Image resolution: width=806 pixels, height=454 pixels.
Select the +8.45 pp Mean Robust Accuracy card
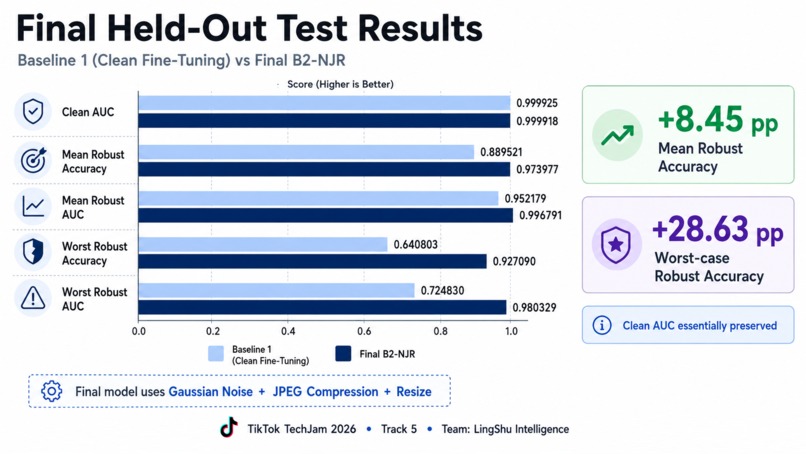click(688, 135)
